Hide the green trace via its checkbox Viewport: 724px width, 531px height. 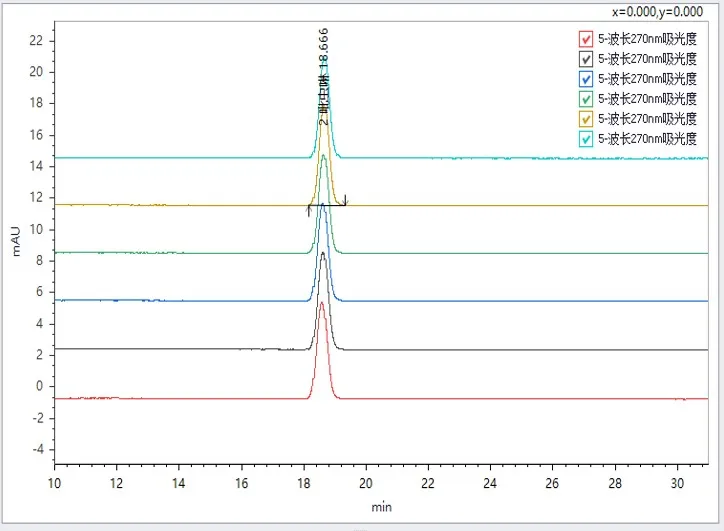[x=586, y=99]
